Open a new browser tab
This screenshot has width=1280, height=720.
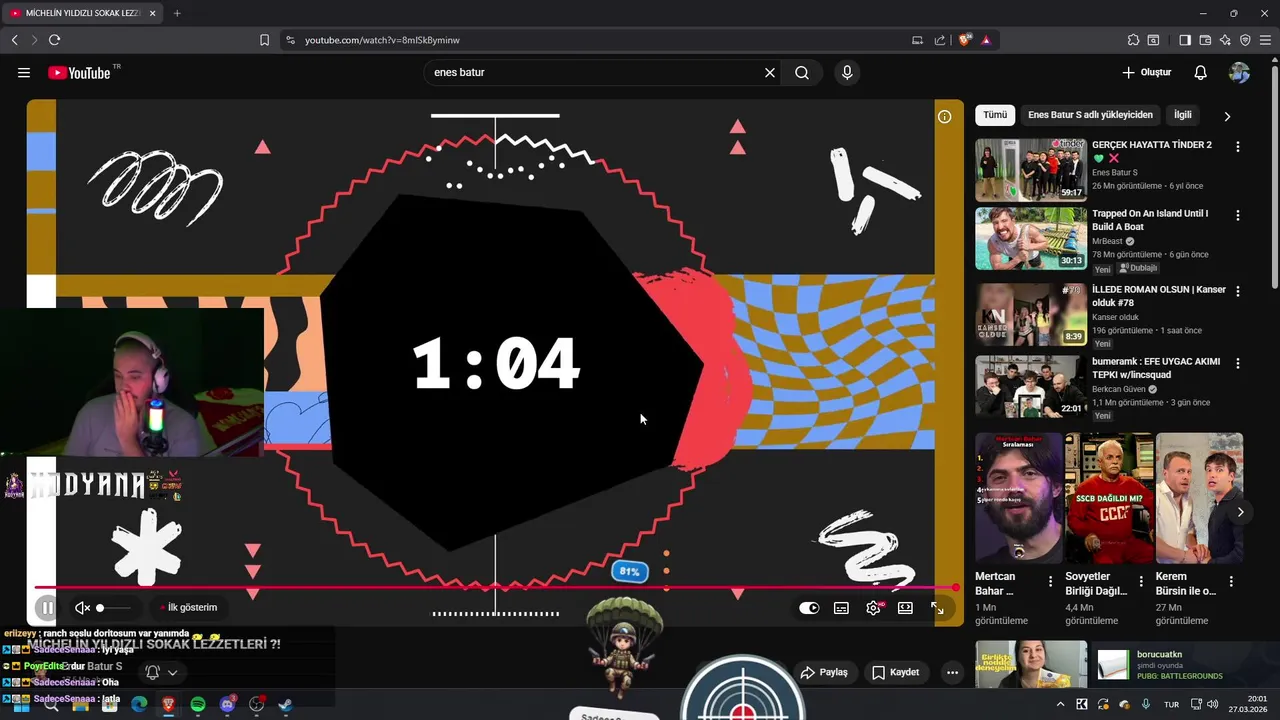177,13
